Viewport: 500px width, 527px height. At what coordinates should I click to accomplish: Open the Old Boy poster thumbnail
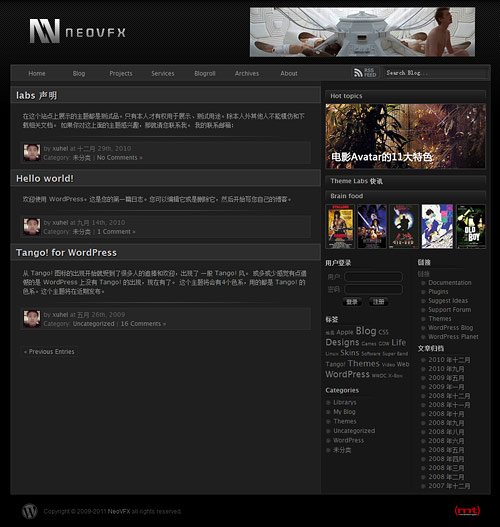(x=471, y=227)
